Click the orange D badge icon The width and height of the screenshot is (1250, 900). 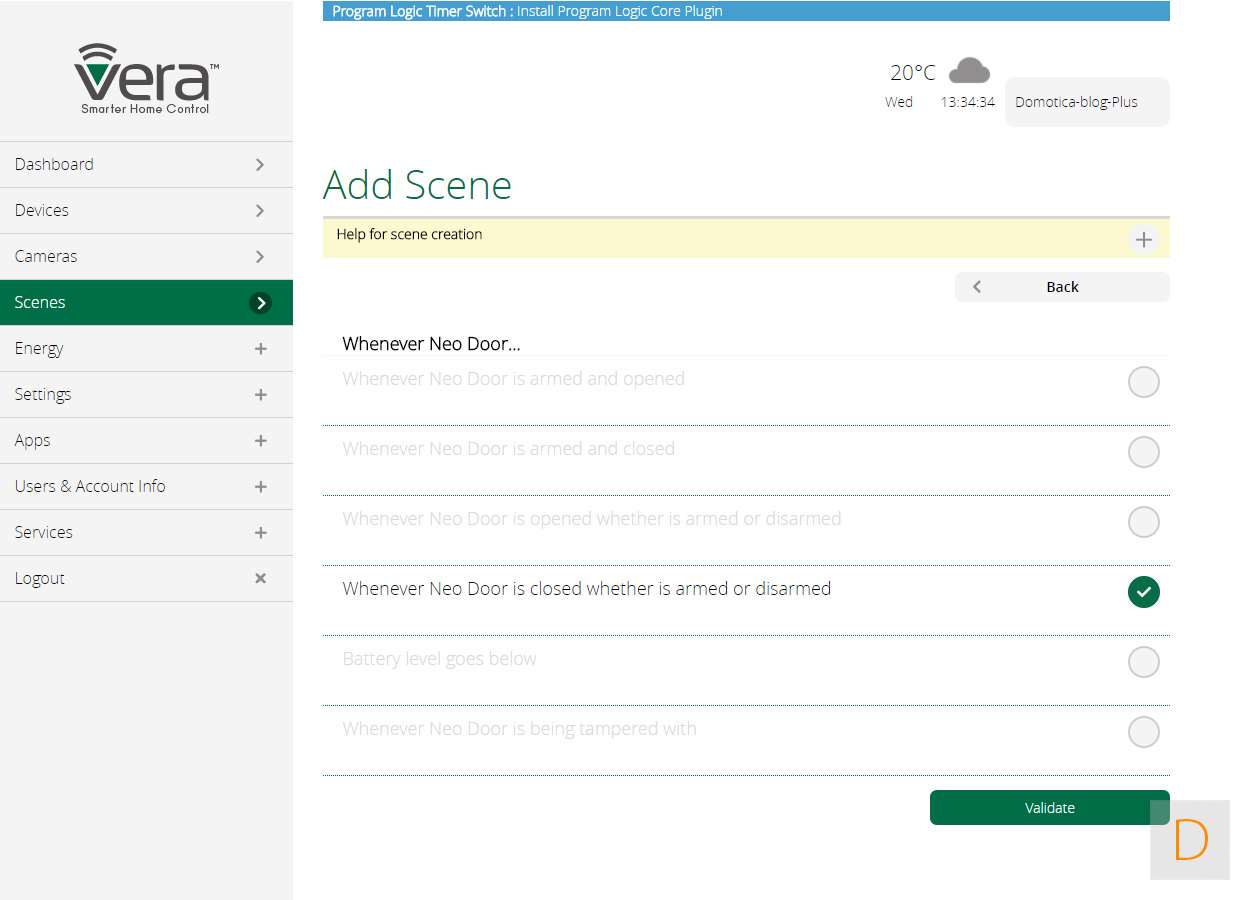pyautogui.click(x=1190, y=840)
